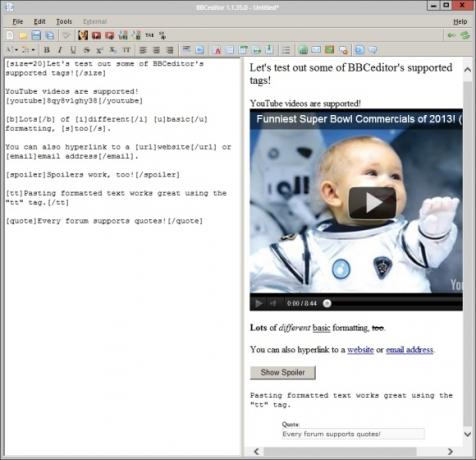Align text right

pyautogui.click(x=169, y=50)
